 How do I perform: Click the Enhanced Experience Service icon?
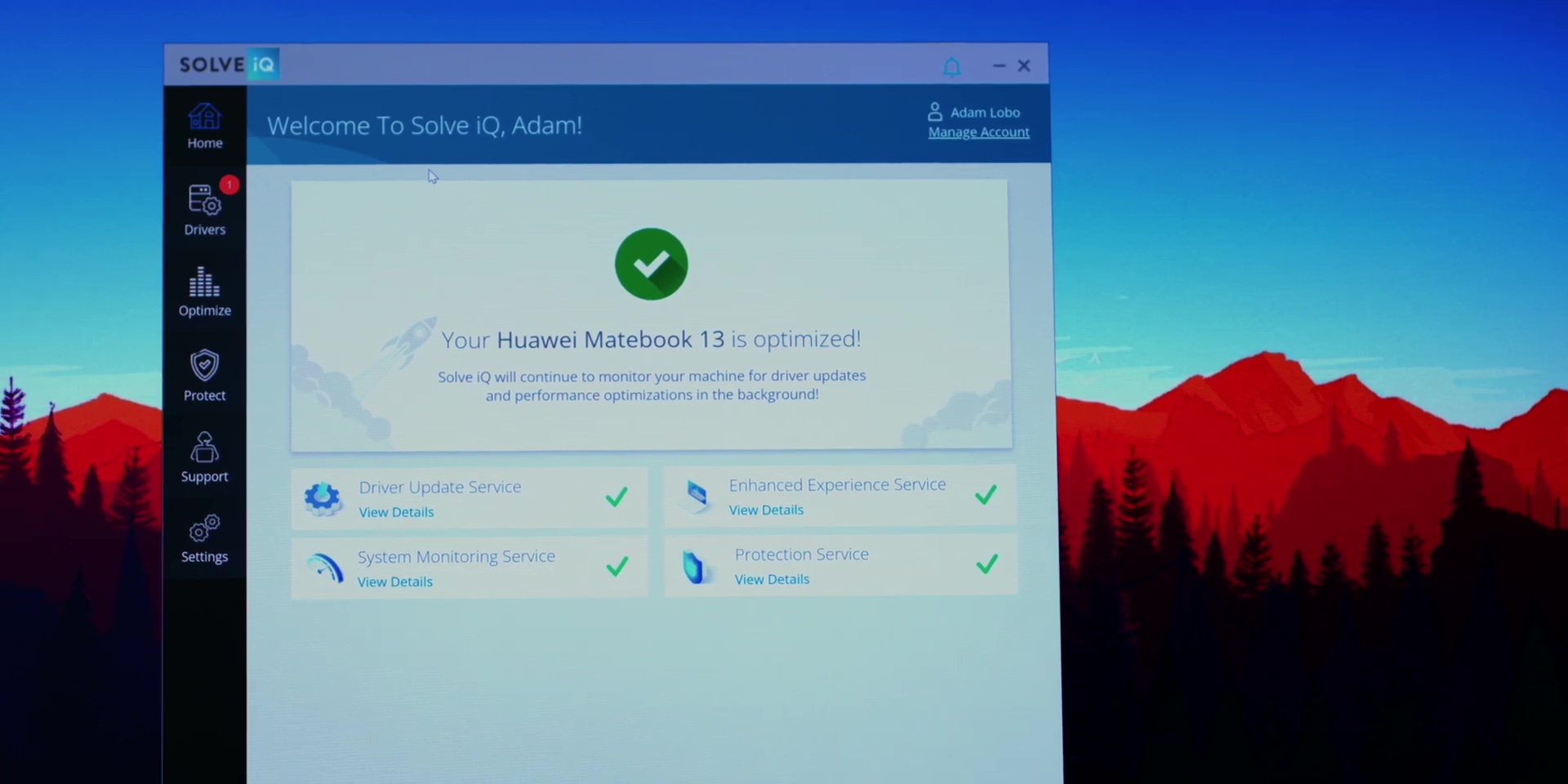coord(697,495)
